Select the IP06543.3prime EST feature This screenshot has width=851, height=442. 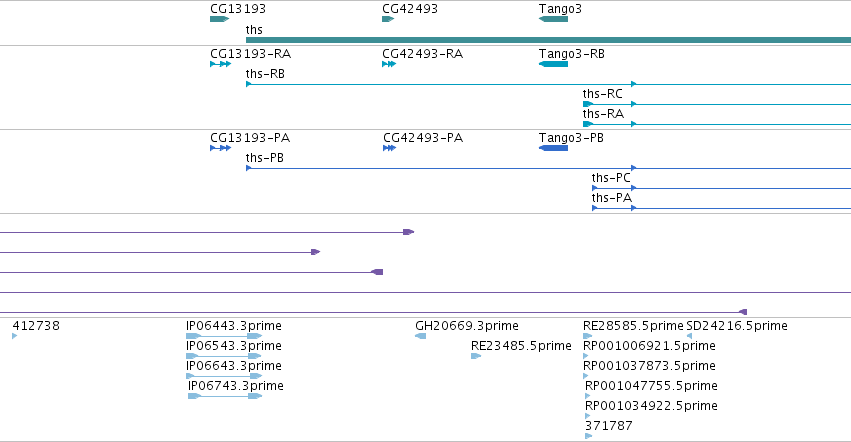pos(224,356)
